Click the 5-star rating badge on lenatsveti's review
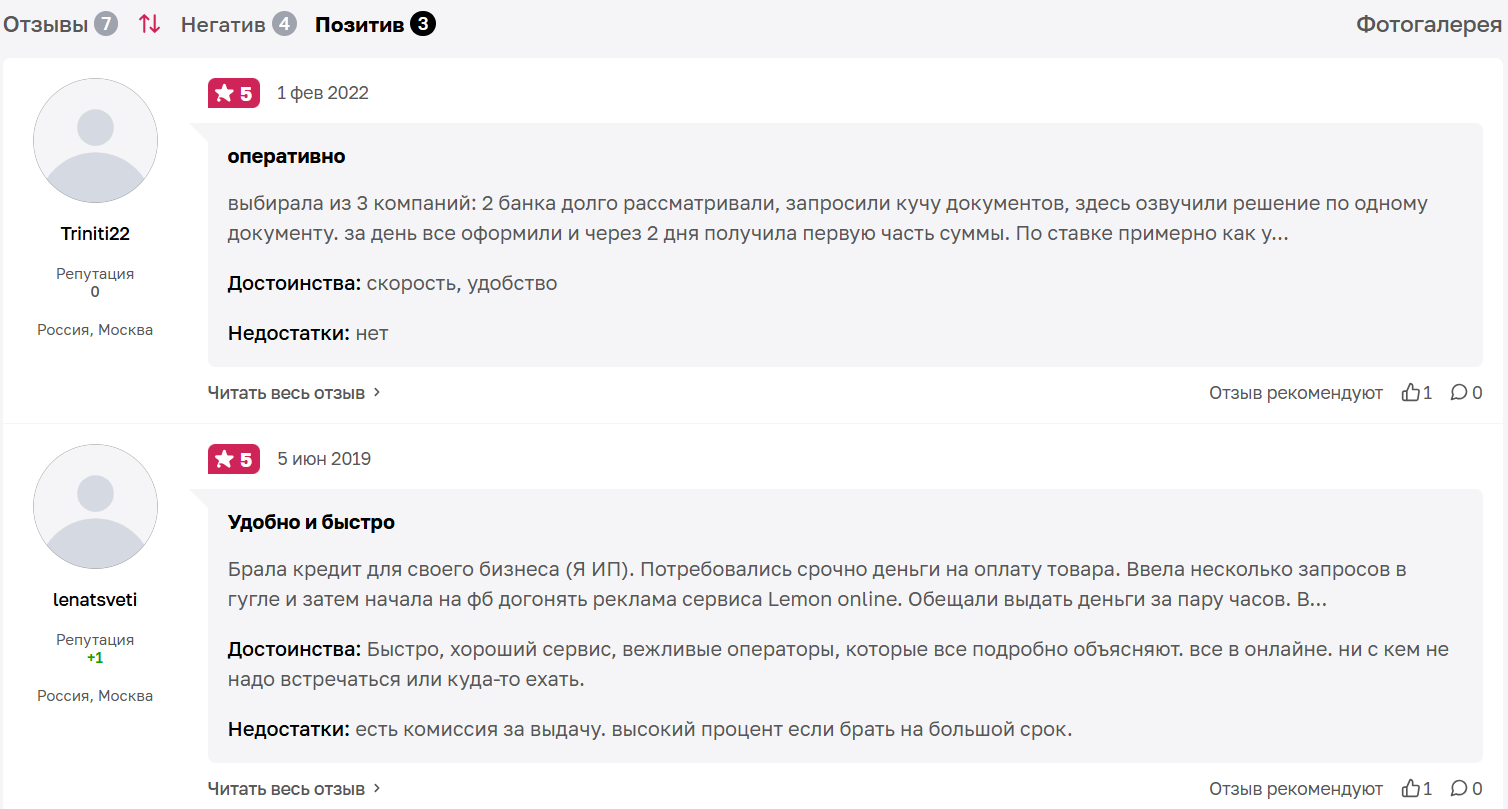This screenshot has height=809, width=1508. click(234, 459)
